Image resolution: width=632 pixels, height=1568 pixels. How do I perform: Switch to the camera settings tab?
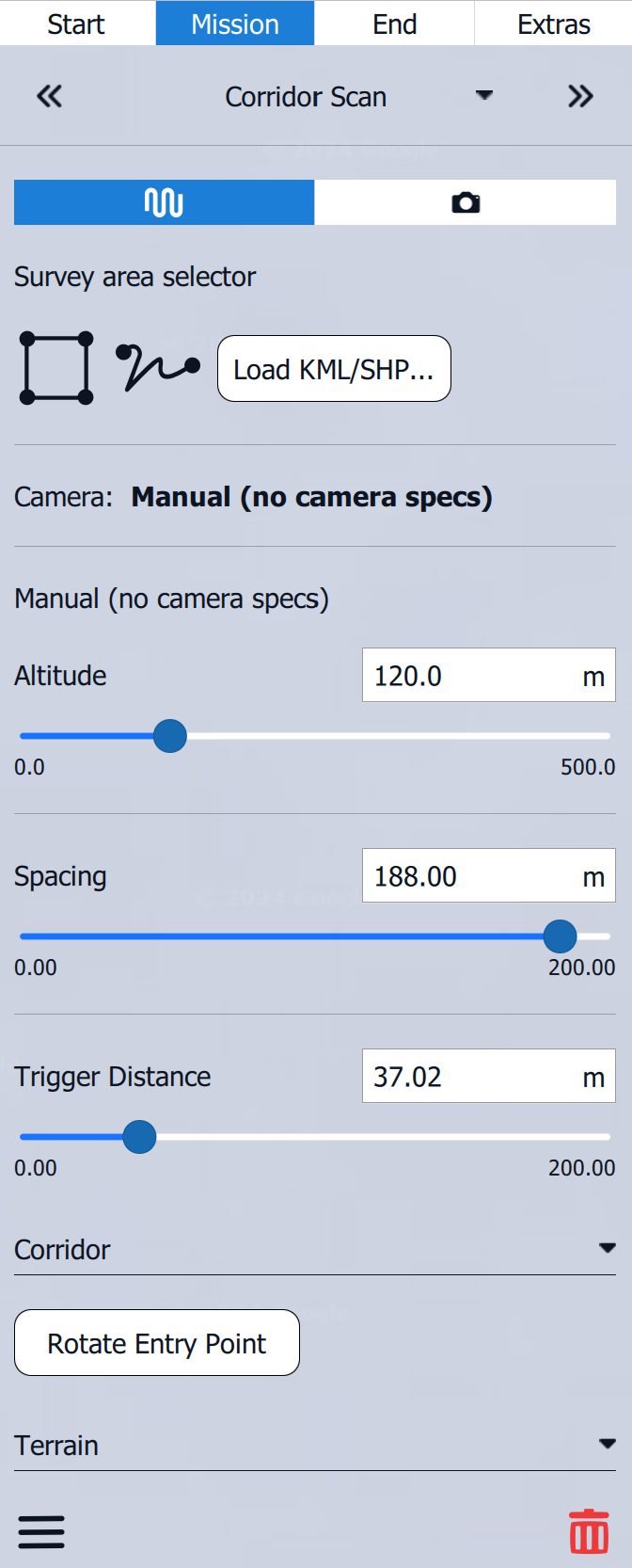(x=466, y=202)
